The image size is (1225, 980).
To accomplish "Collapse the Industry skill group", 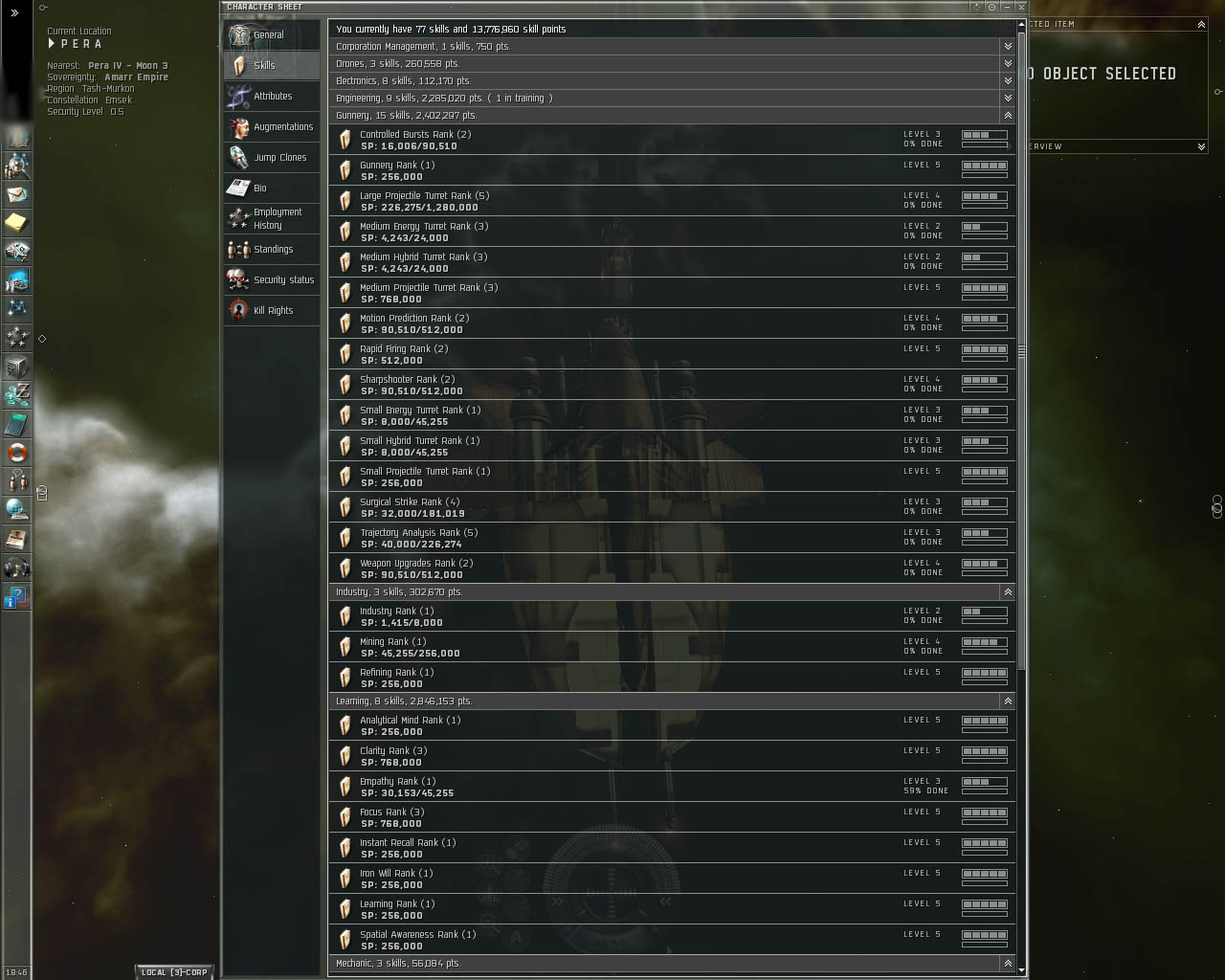I will click(1008, 591).
